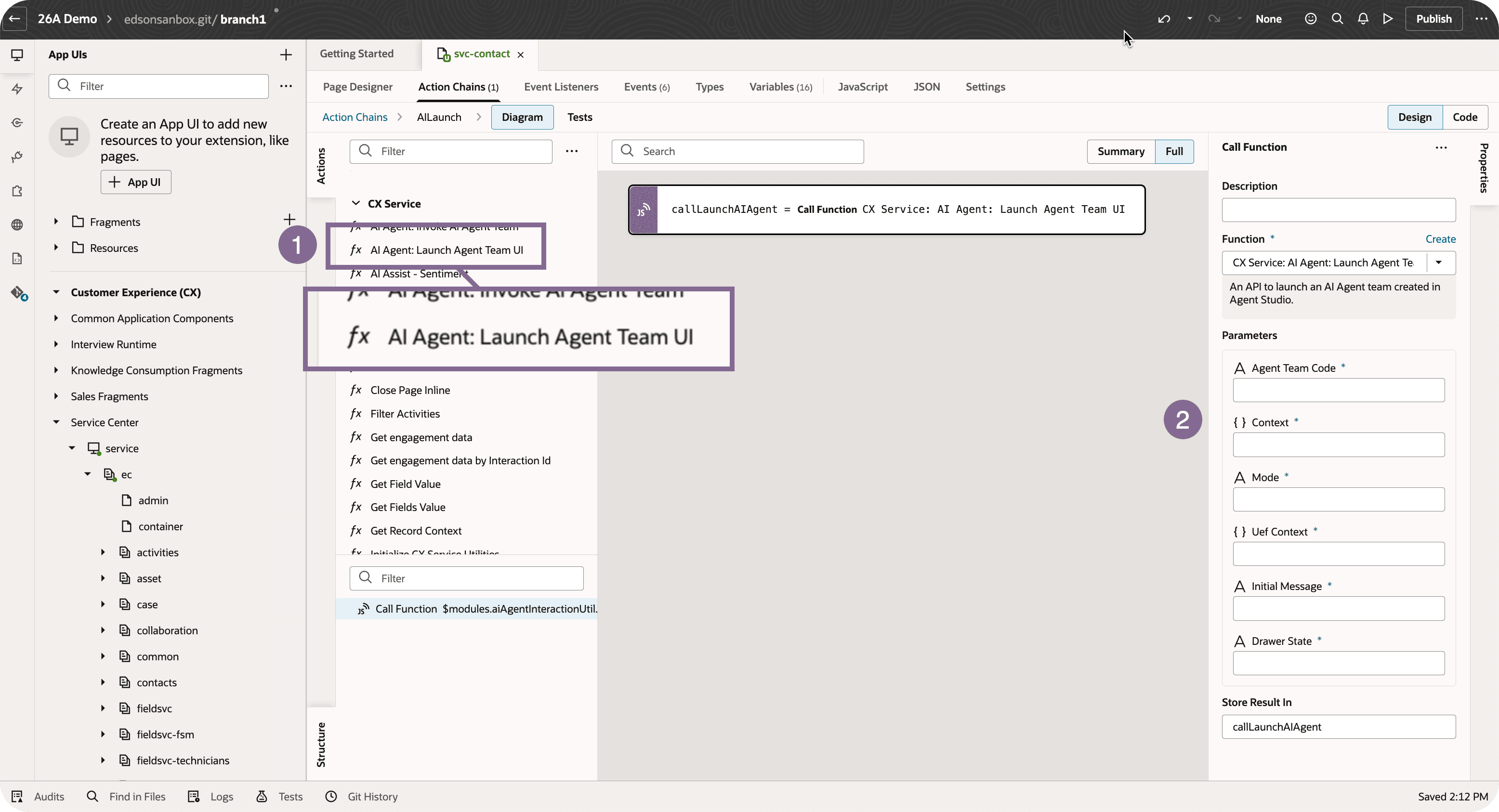Screen dimensions: 1499x812
Task: Switch to Event Listeners tab
Action: point(561,87)
